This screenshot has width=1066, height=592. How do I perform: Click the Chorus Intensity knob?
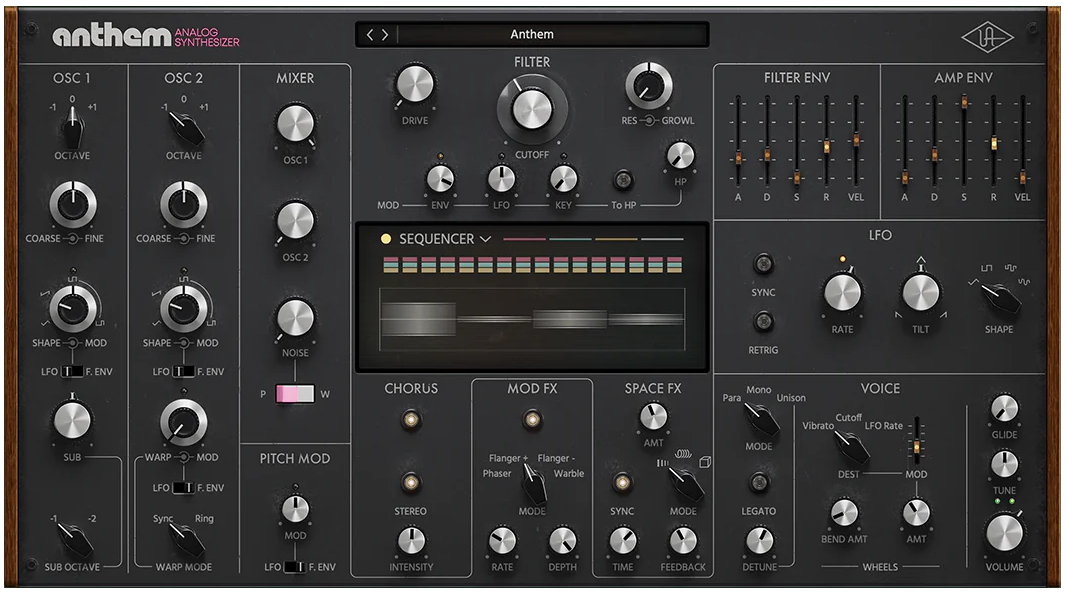(x=411, y=542)
